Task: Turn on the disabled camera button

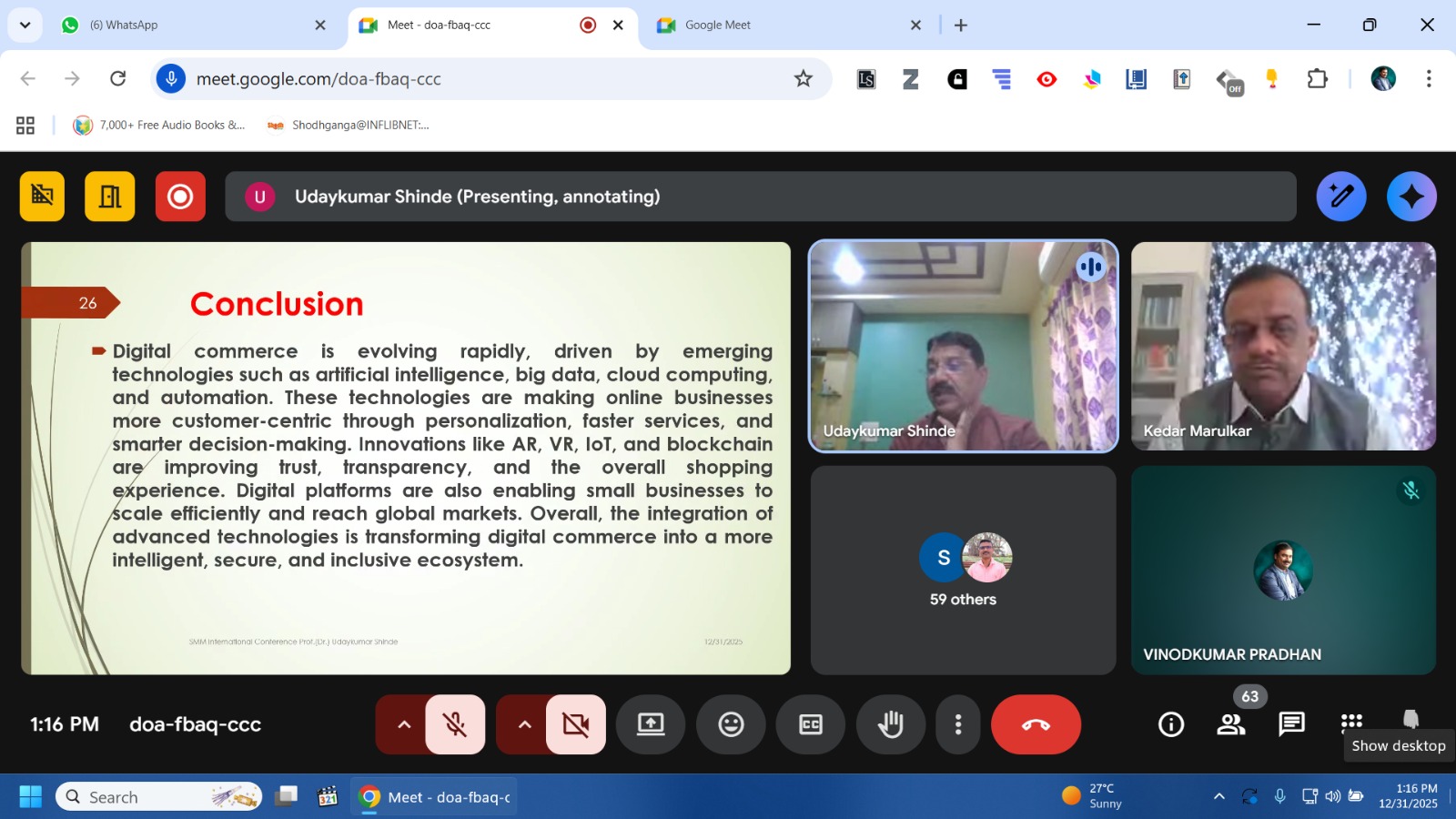Action: (576, 724)
